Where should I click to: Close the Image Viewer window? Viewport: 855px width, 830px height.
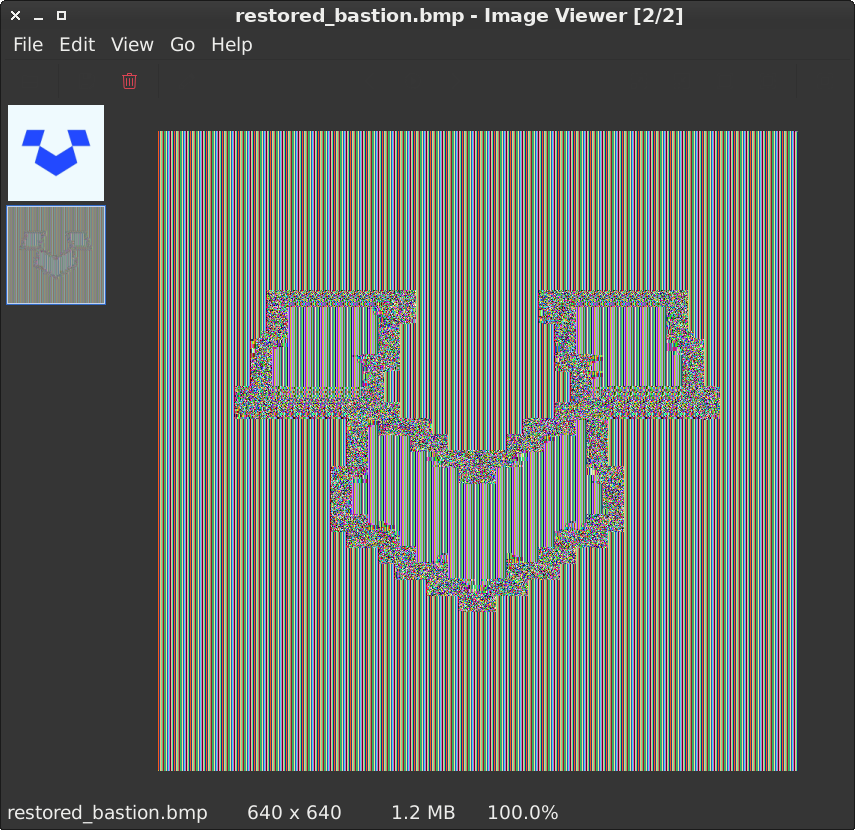(16, 16)
